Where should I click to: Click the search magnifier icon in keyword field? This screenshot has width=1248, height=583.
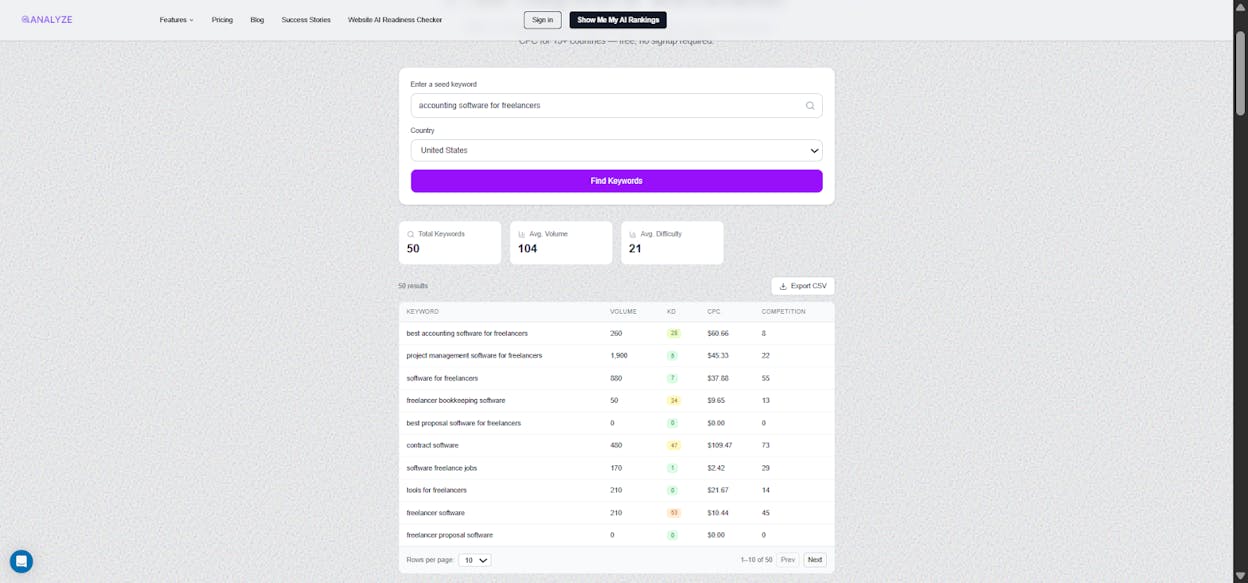pos(810,105)
